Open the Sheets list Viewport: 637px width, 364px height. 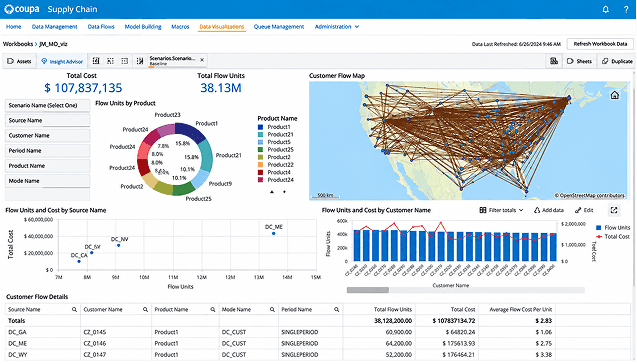[x=579, y=61]
